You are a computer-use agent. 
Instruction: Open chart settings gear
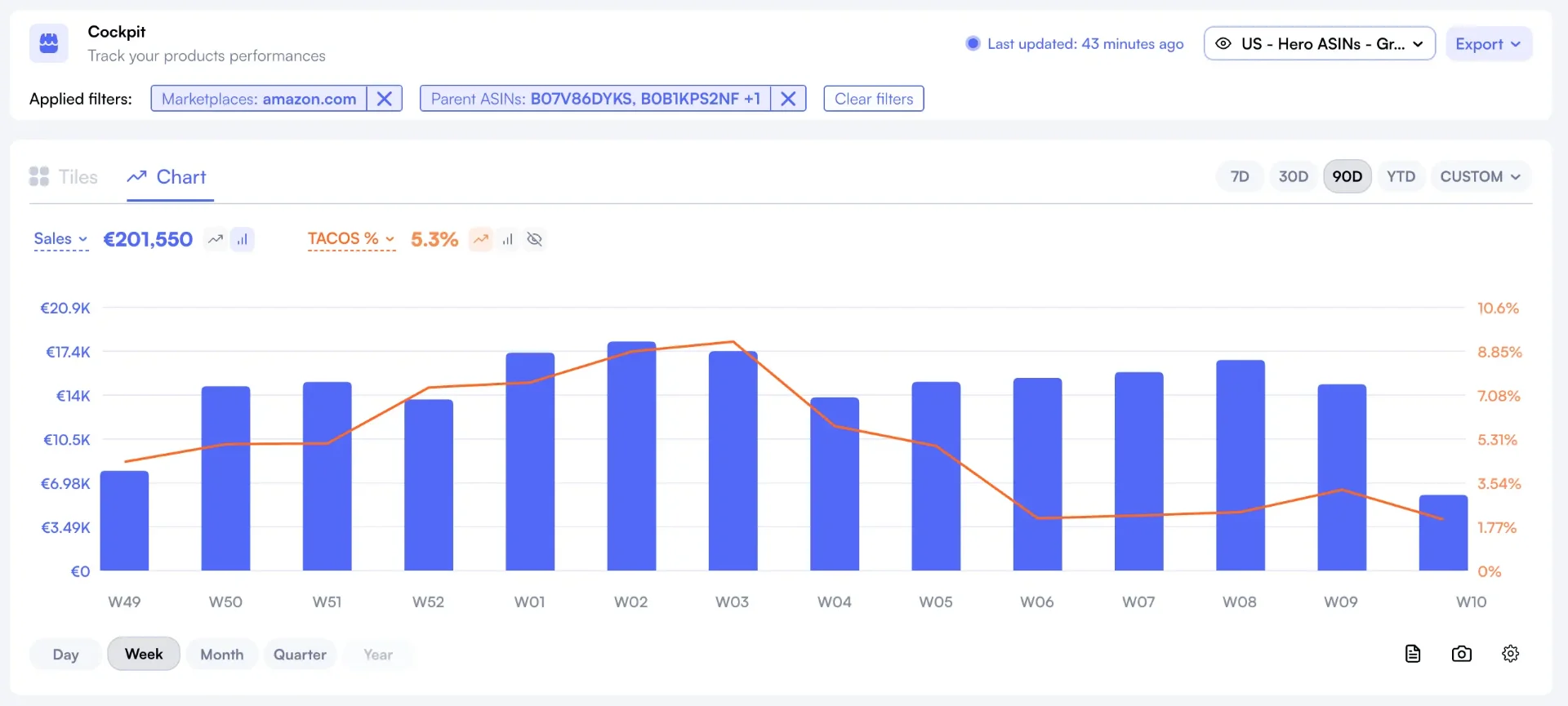1511,654
